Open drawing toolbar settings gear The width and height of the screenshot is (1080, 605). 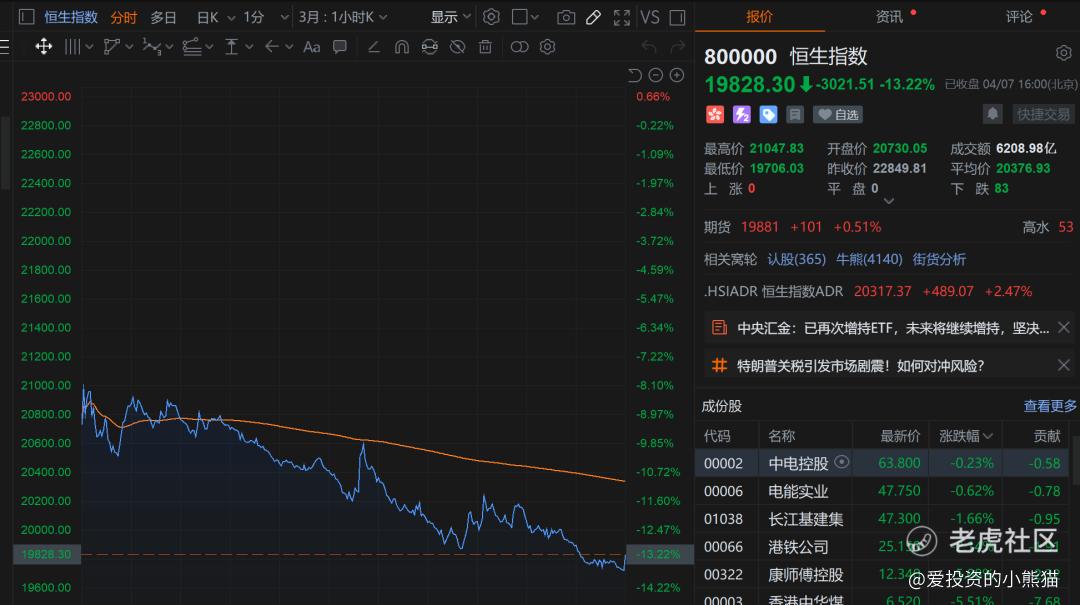548,47
